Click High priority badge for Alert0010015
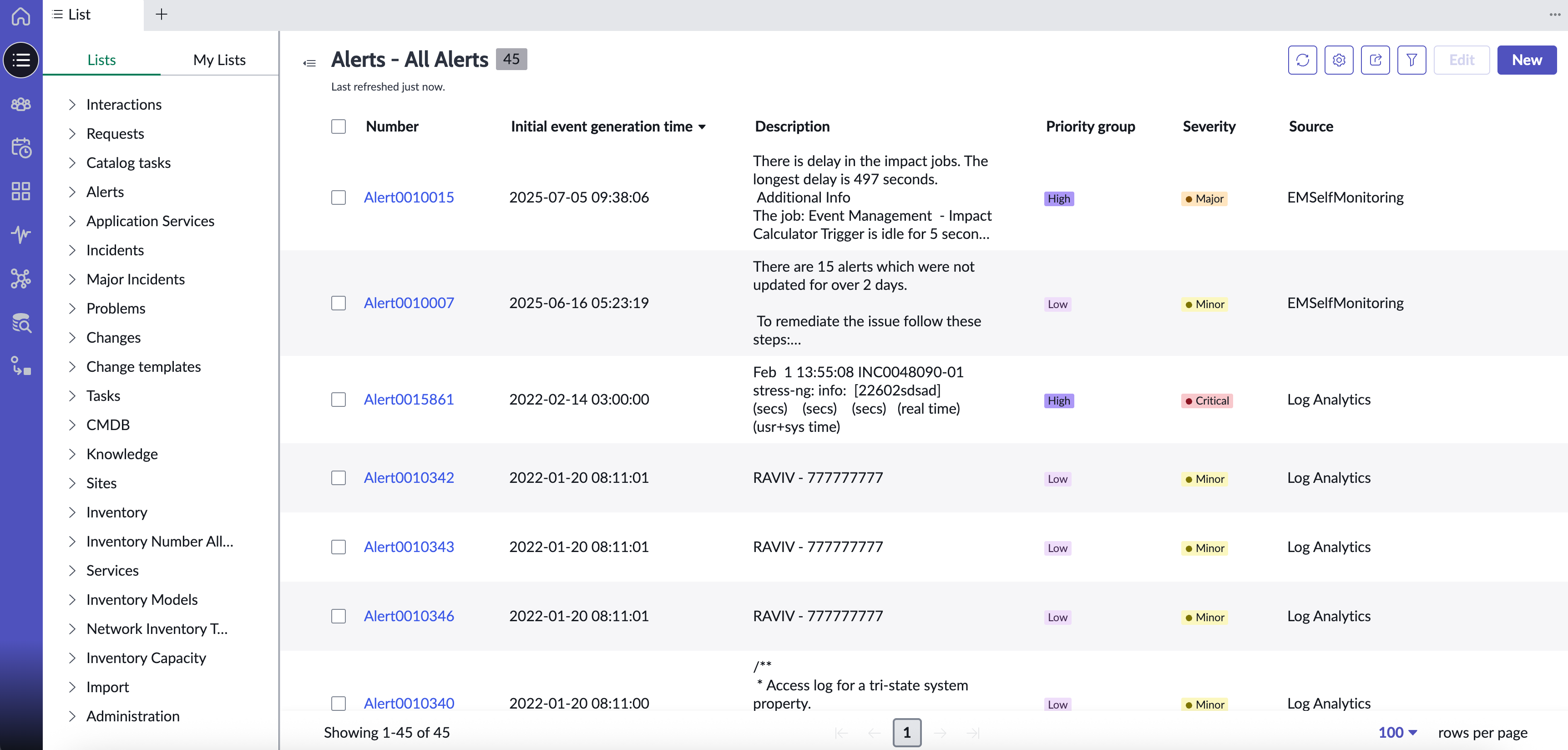Viewport: 1568px width, 750px height. 1058,198
